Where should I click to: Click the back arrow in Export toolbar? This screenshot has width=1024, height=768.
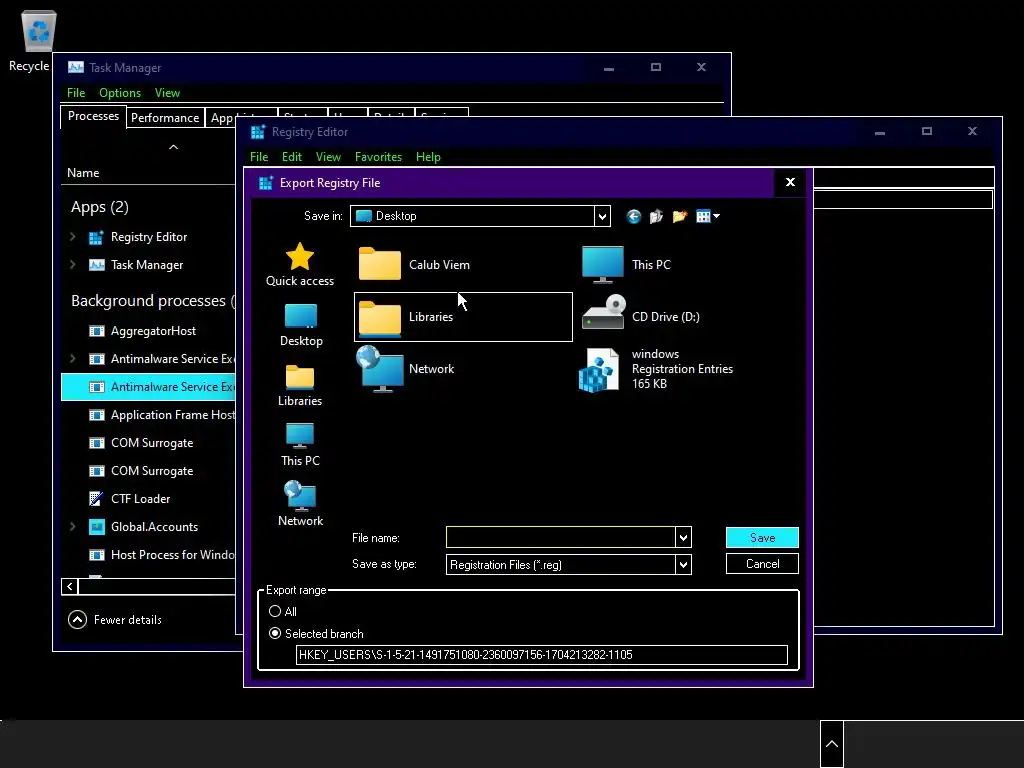[x=633, y=216]
